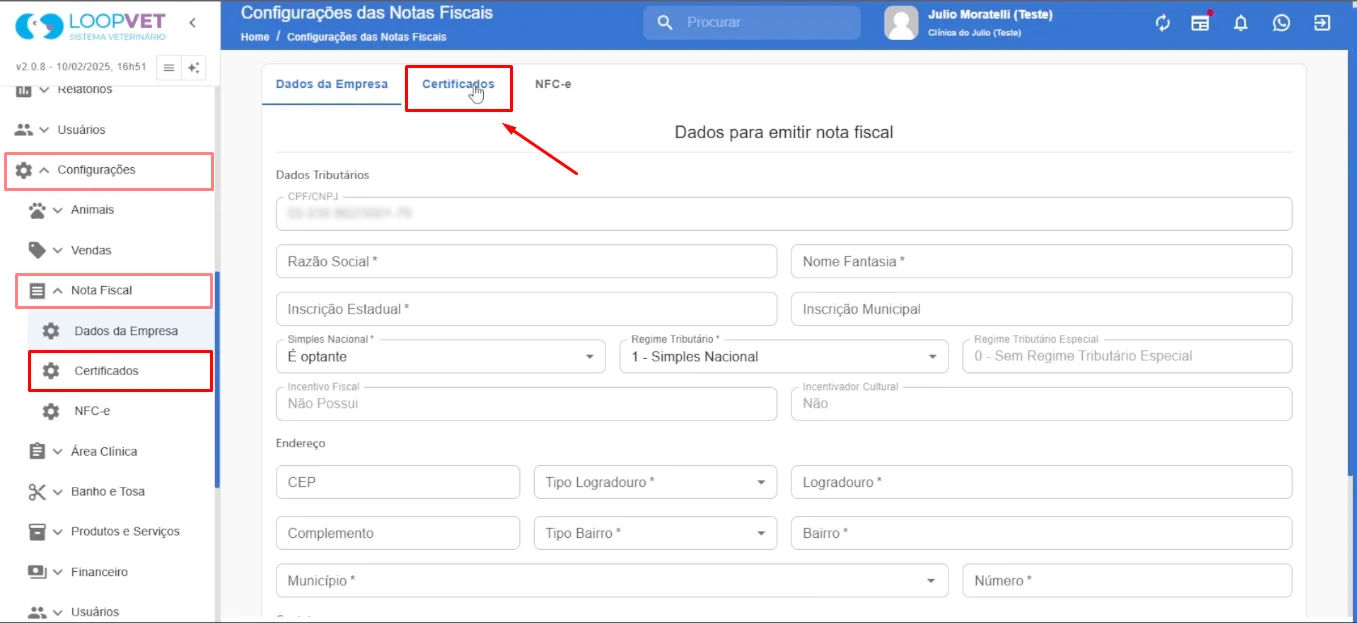Click gear icon beside Certificados in sidebar
Image resolution: width=1357 pixels, height=623 pixels.
click(51, 371)
